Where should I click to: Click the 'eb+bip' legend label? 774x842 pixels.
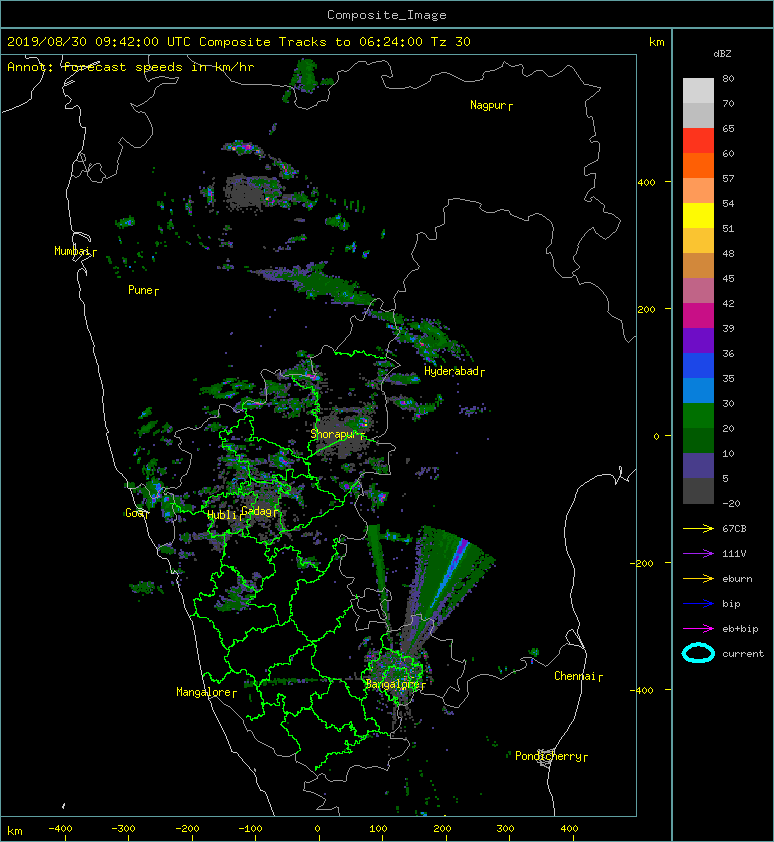pos(740,629)
